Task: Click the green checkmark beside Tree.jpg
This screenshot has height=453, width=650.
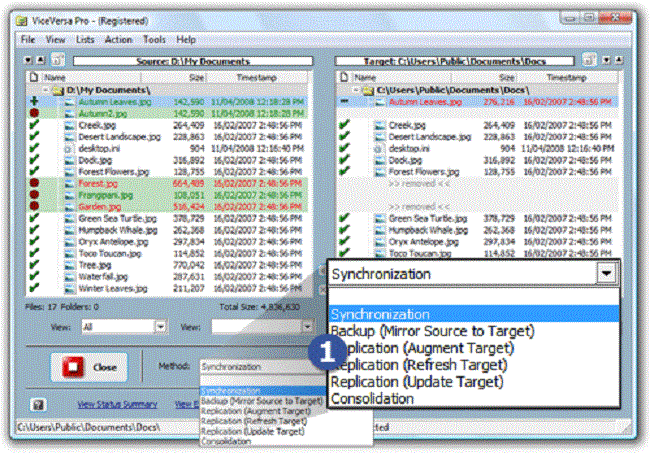Action: tap(34, 264)
